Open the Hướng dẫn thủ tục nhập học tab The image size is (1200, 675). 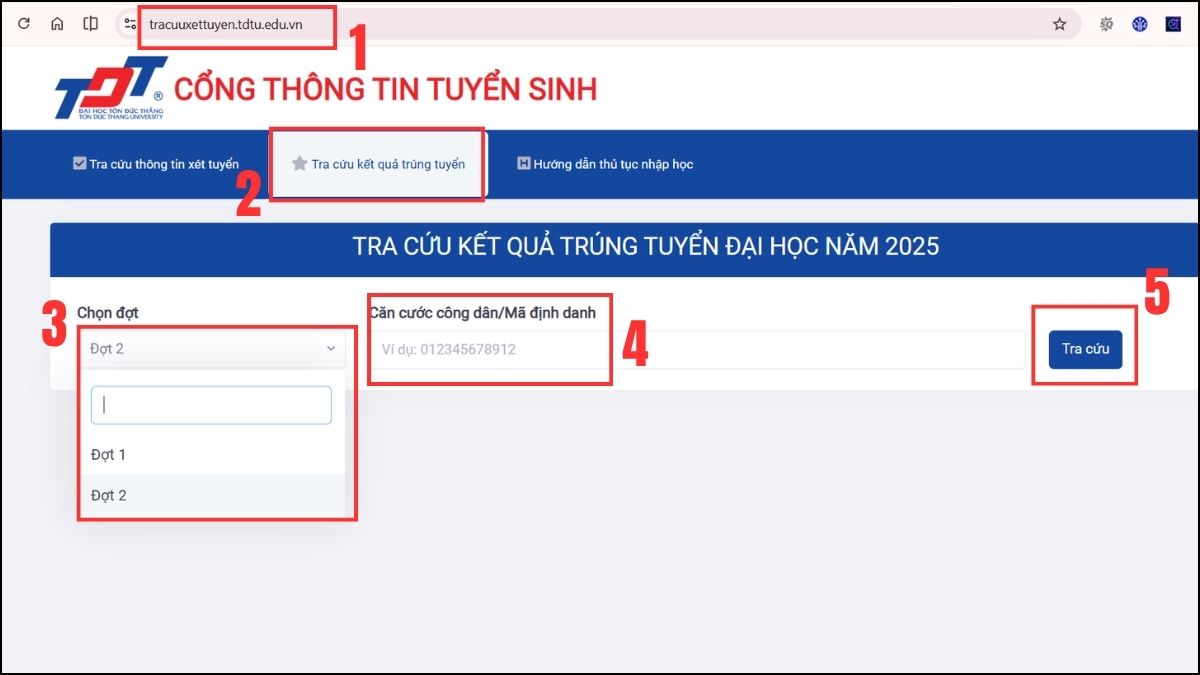coord(605,164)
